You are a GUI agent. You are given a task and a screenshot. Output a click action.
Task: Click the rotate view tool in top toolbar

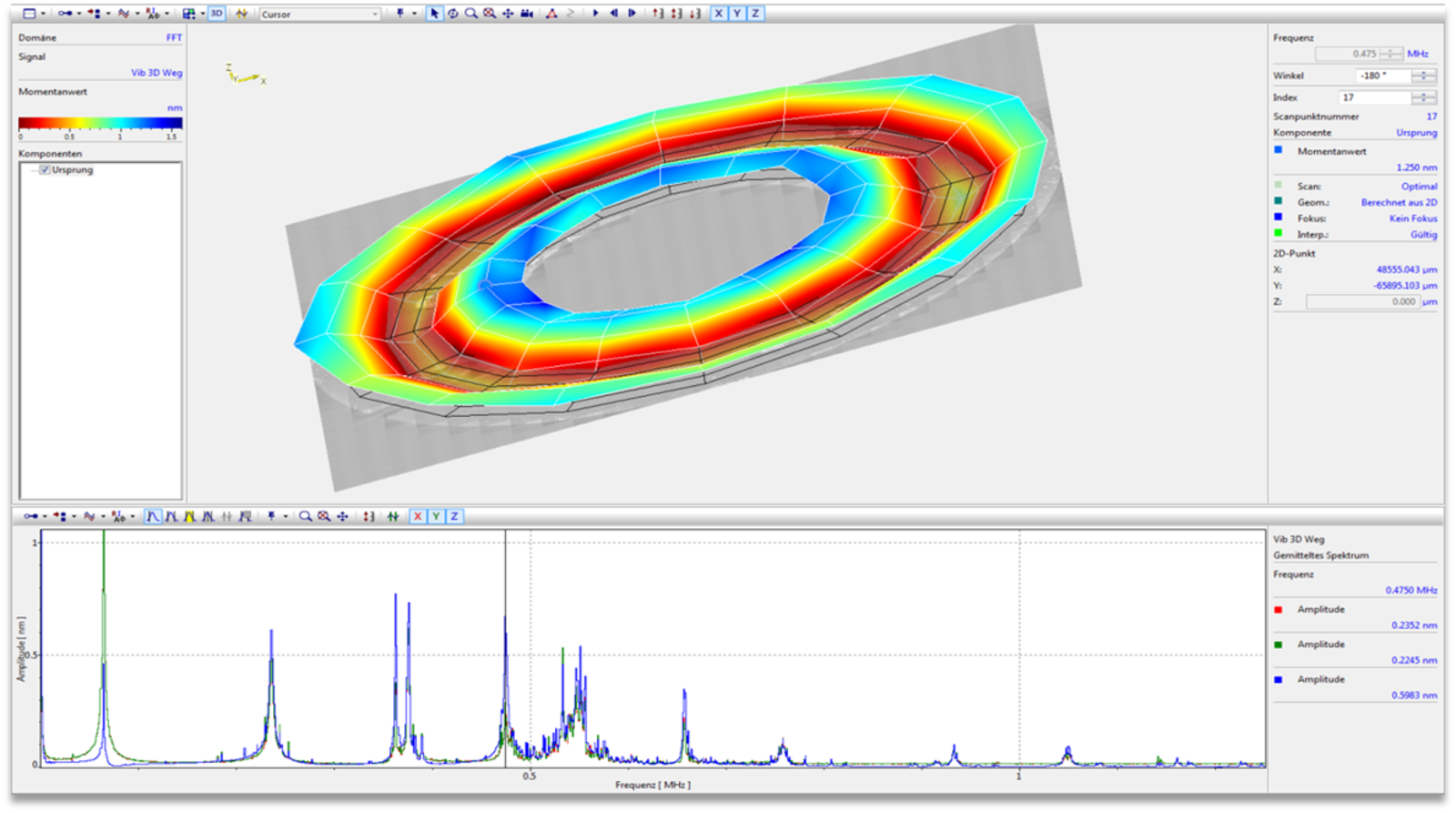(x=452, y=14)
